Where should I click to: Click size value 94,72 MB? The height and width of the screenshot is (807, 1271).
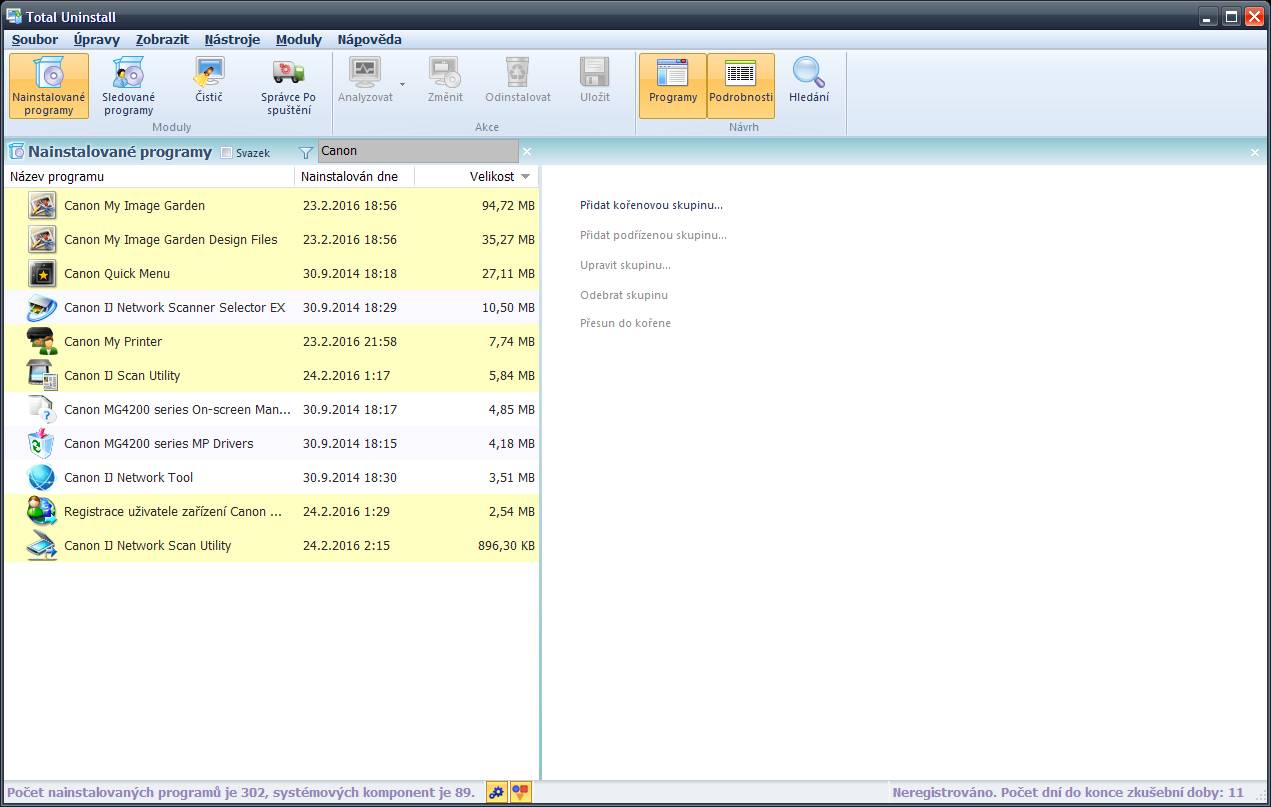point(508,205)
